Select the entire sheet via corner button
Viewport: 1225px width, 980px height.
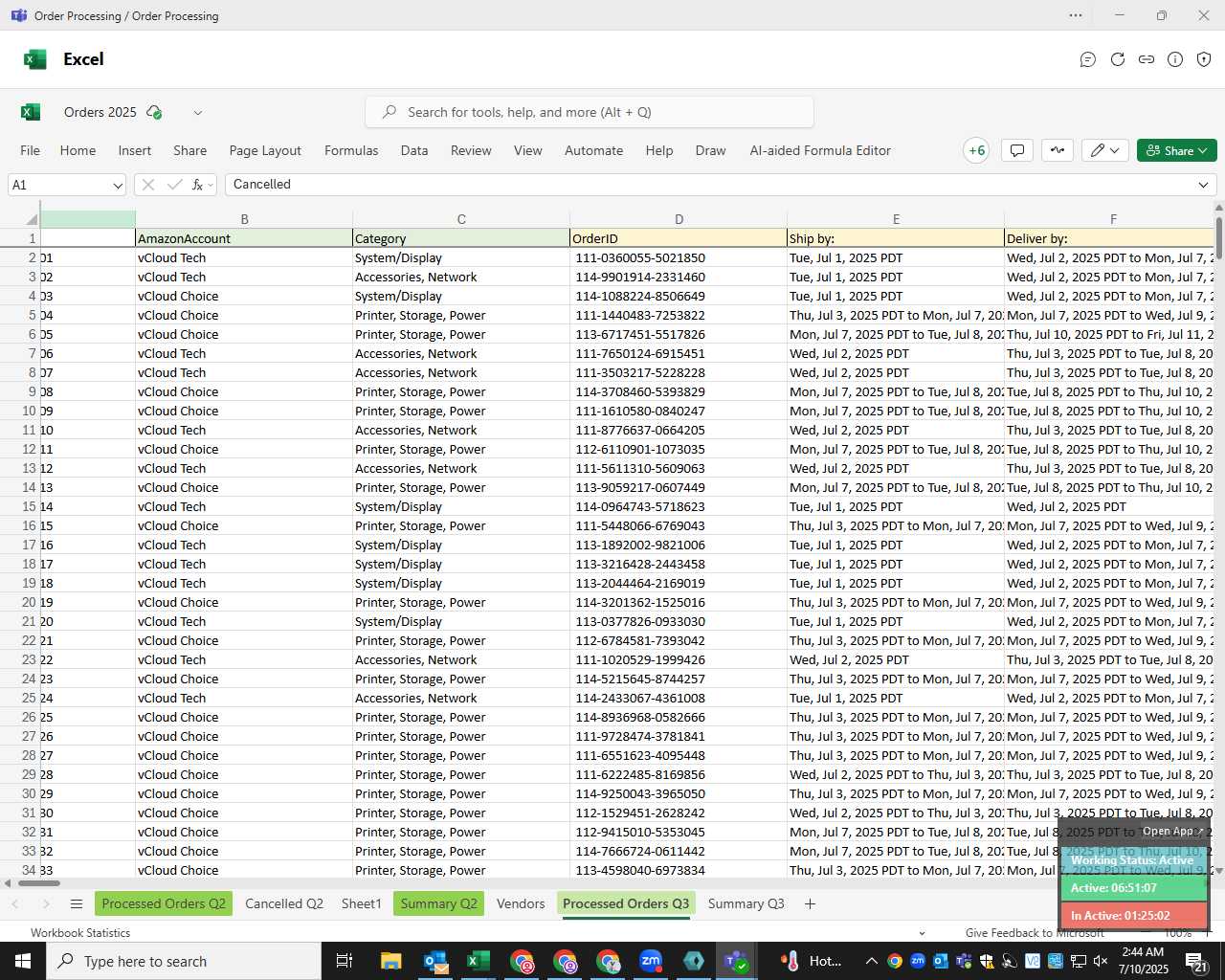[x=20, y=219]
